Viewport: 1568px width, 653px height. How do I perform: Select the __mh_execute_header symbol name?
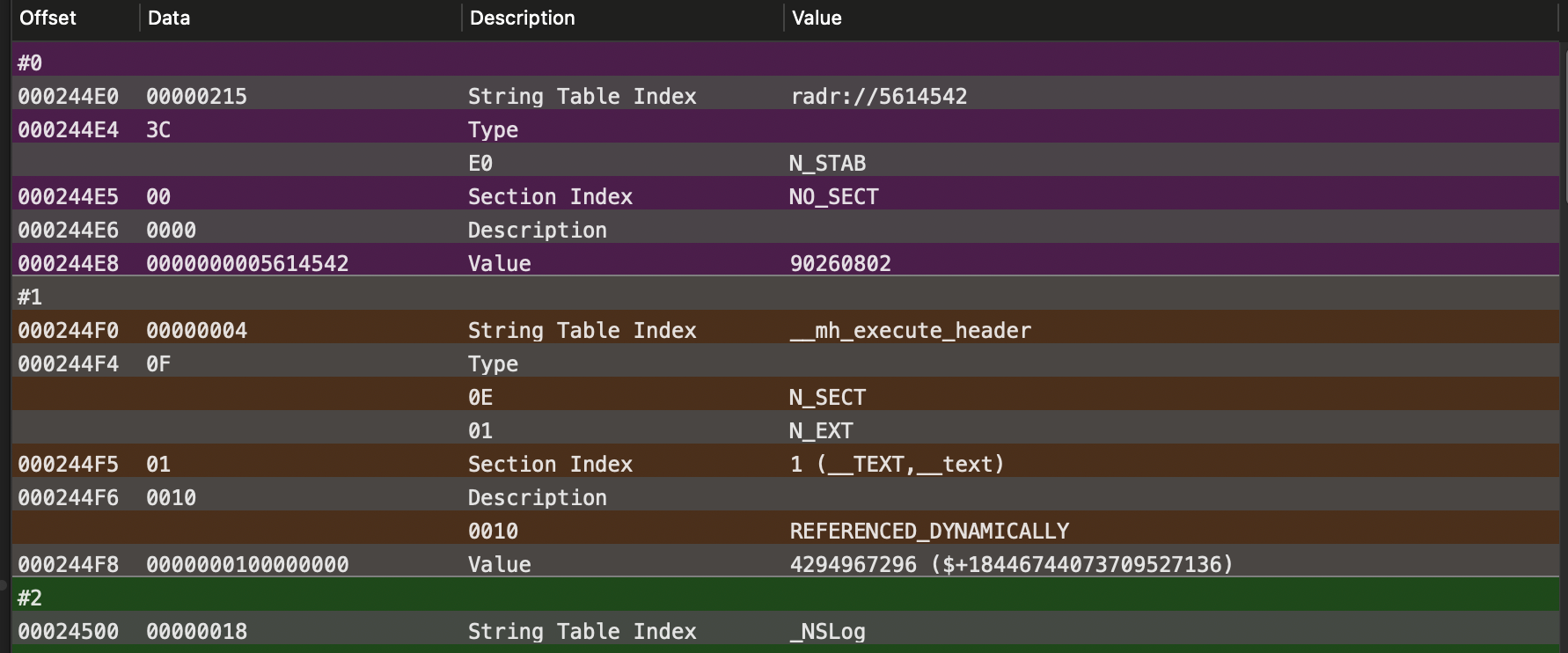click(911, 331)
